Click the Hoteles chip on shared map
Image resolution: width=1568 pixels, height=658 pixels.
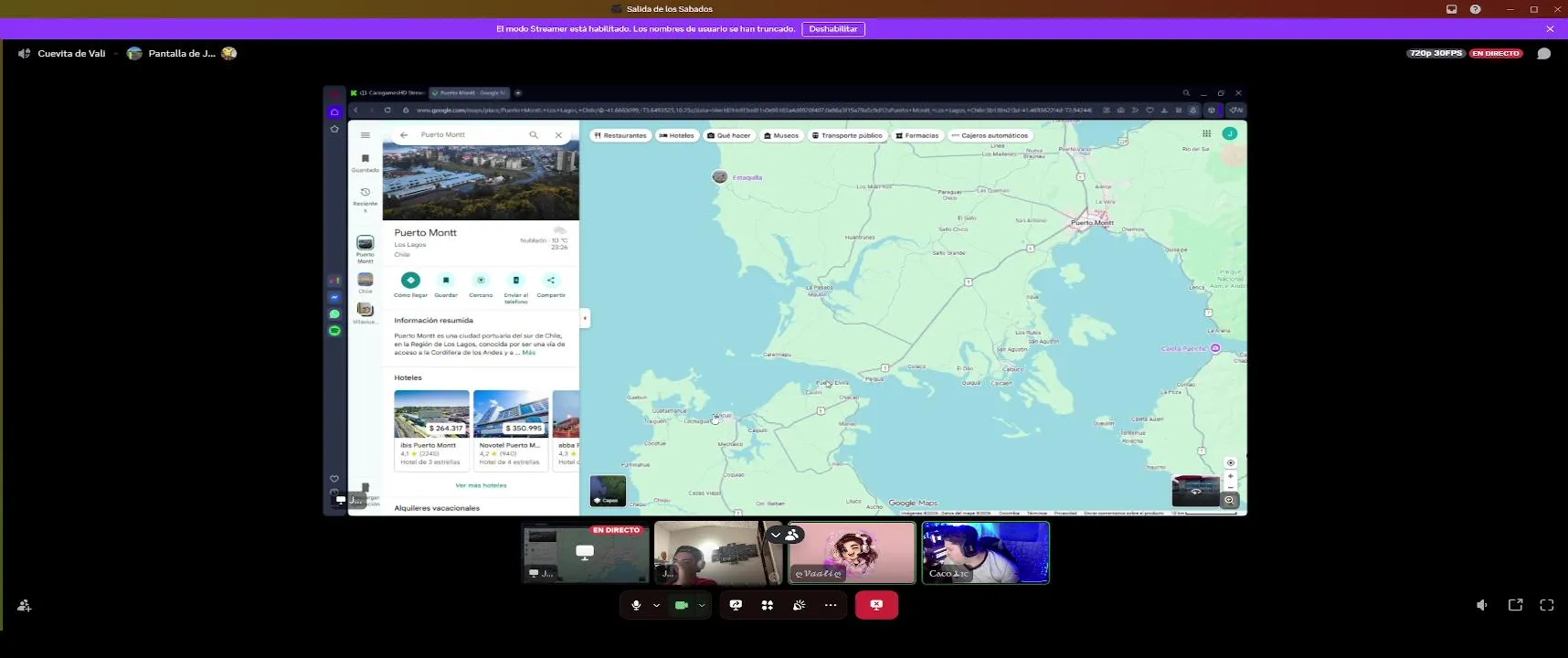click(x=677, y=135)
